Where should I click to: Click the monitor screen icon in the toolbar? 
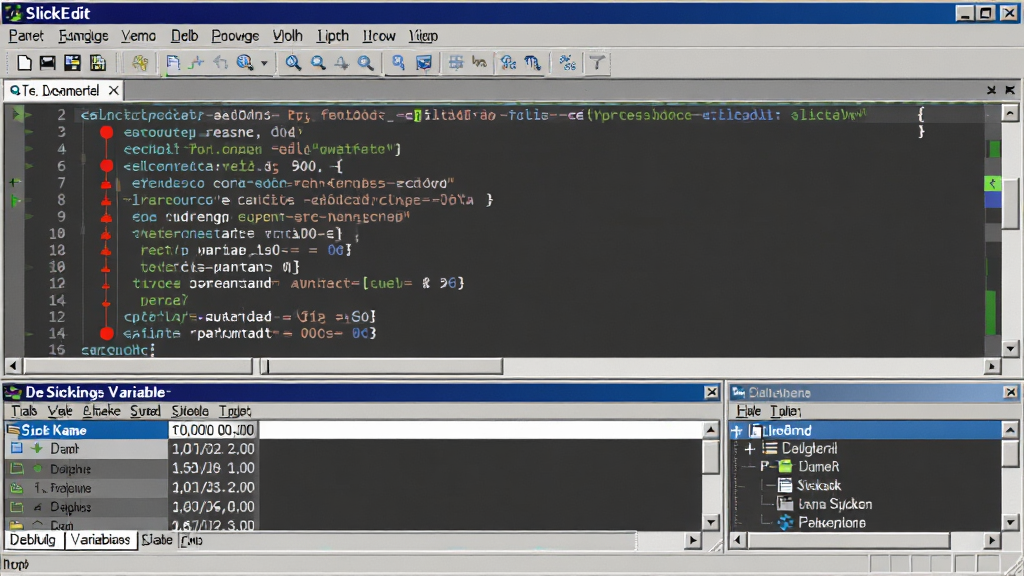point(424,63)
